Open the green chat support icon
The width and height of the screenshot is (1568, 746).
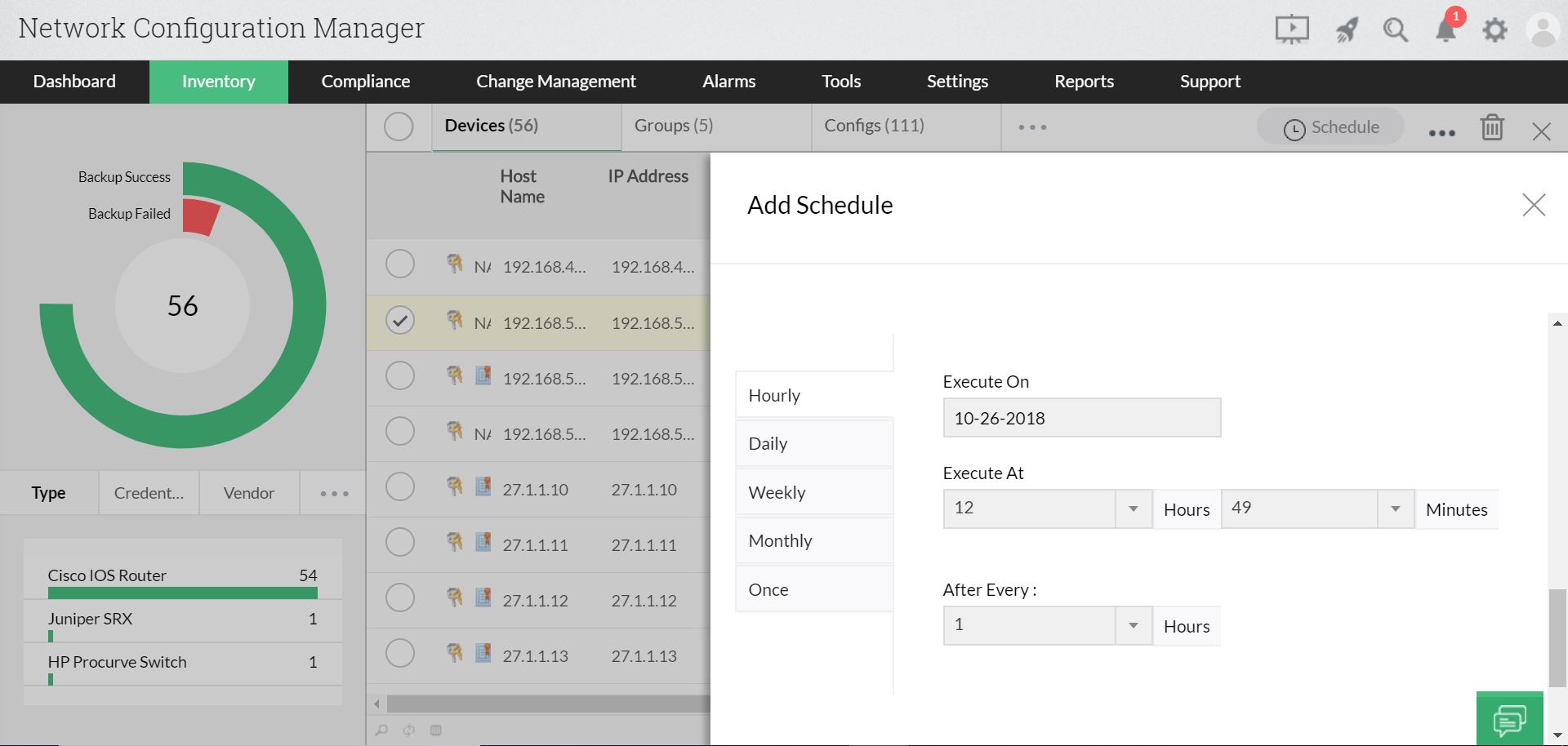coord(1509,719)
